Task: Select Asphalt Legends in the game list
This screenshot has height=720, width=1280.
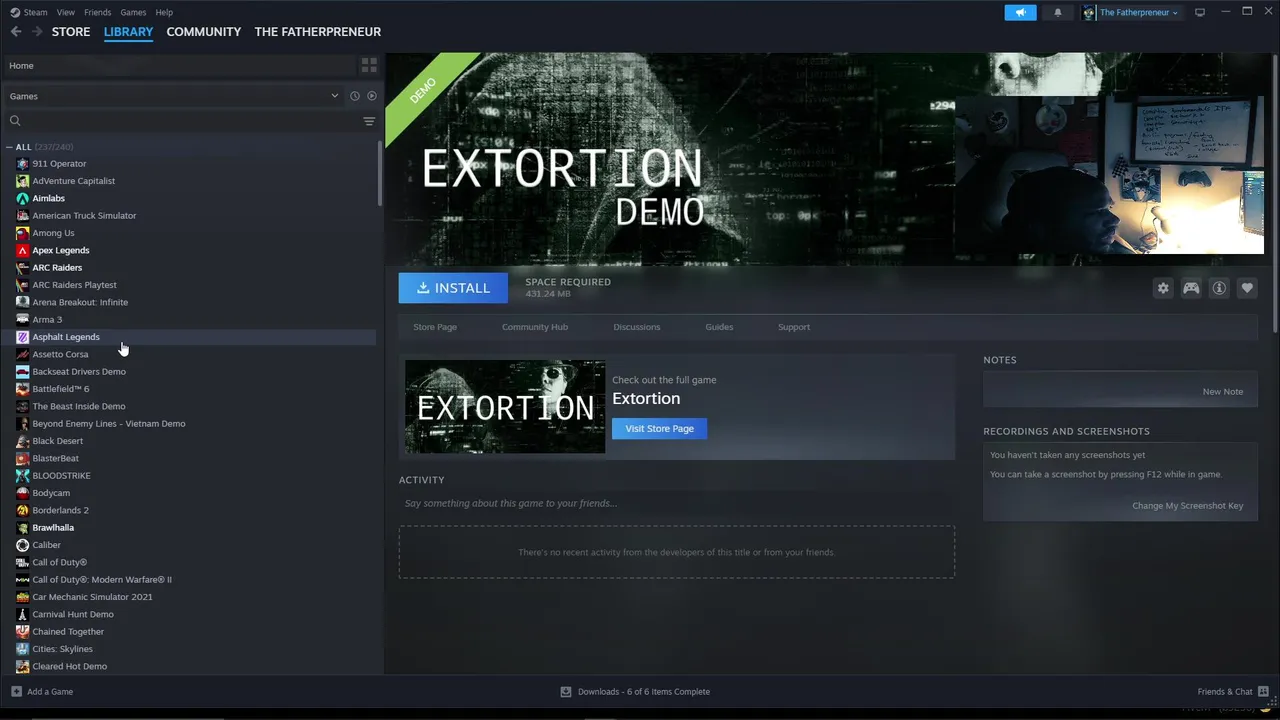Action: tap(188, 337)
